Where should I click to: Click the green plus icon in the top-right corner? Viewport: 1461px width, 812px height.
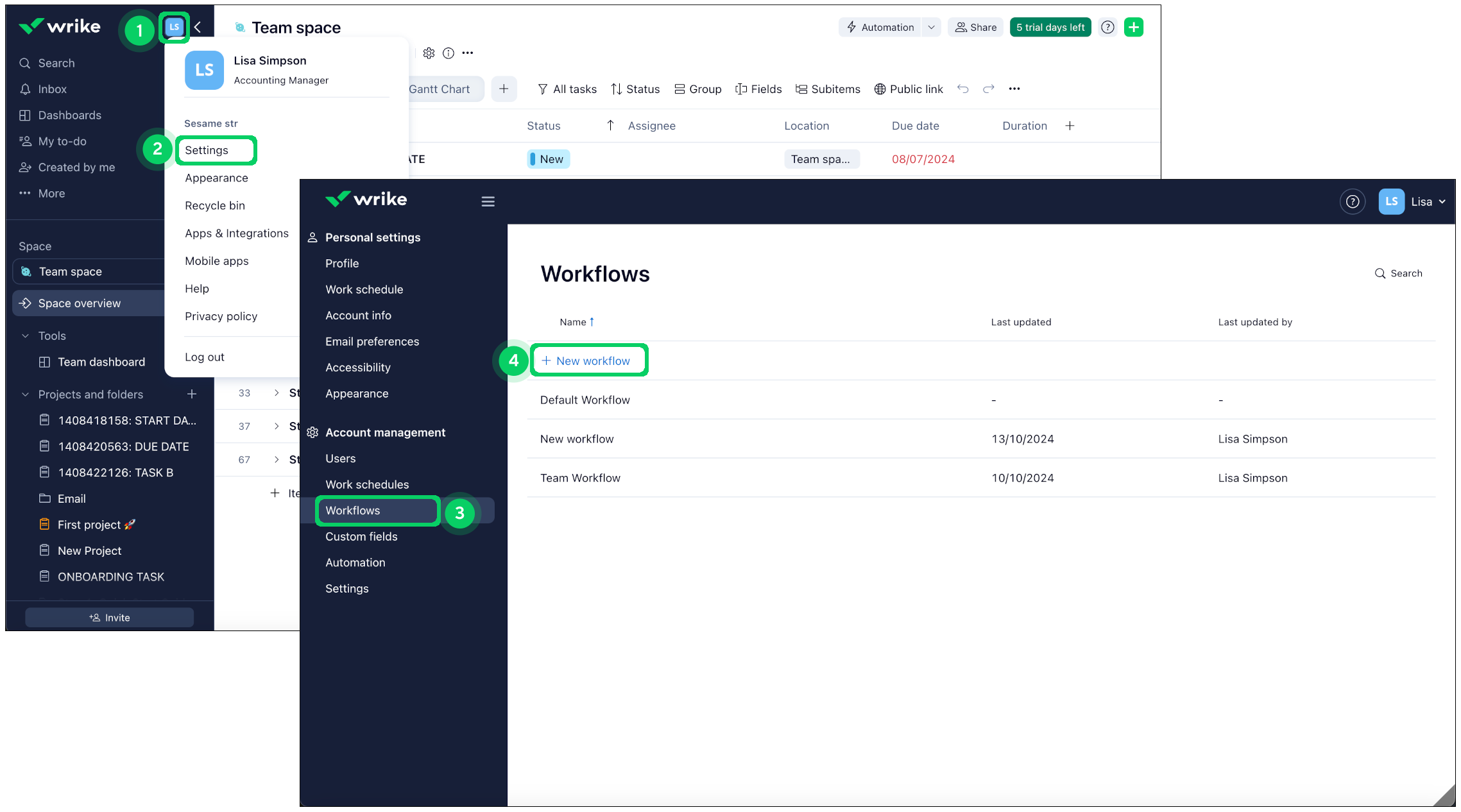[1133, 27]
